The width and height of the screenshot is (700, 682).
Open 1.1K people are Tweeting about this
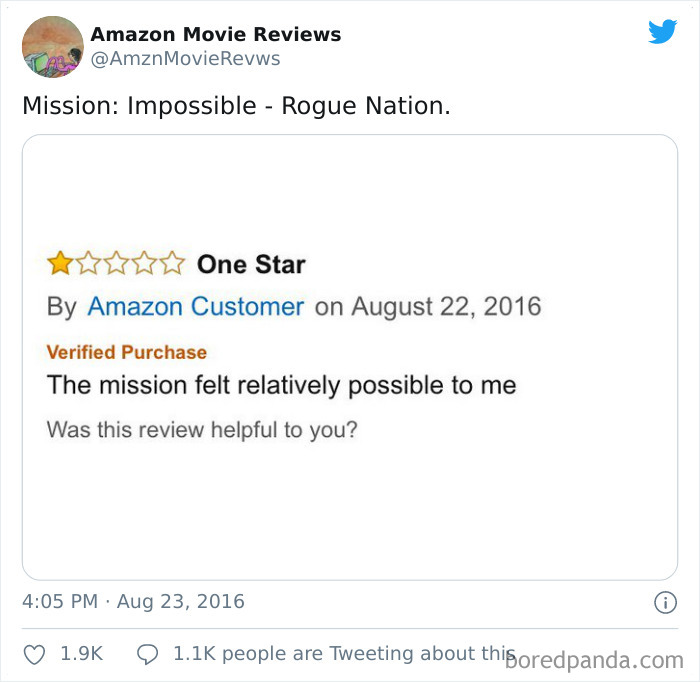click(344, 654)
